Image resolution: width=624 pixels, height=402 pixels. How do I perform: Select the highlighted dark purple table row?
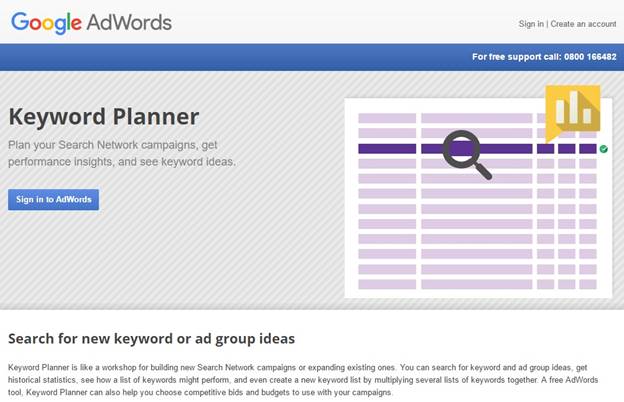click(x=477, y=149)
